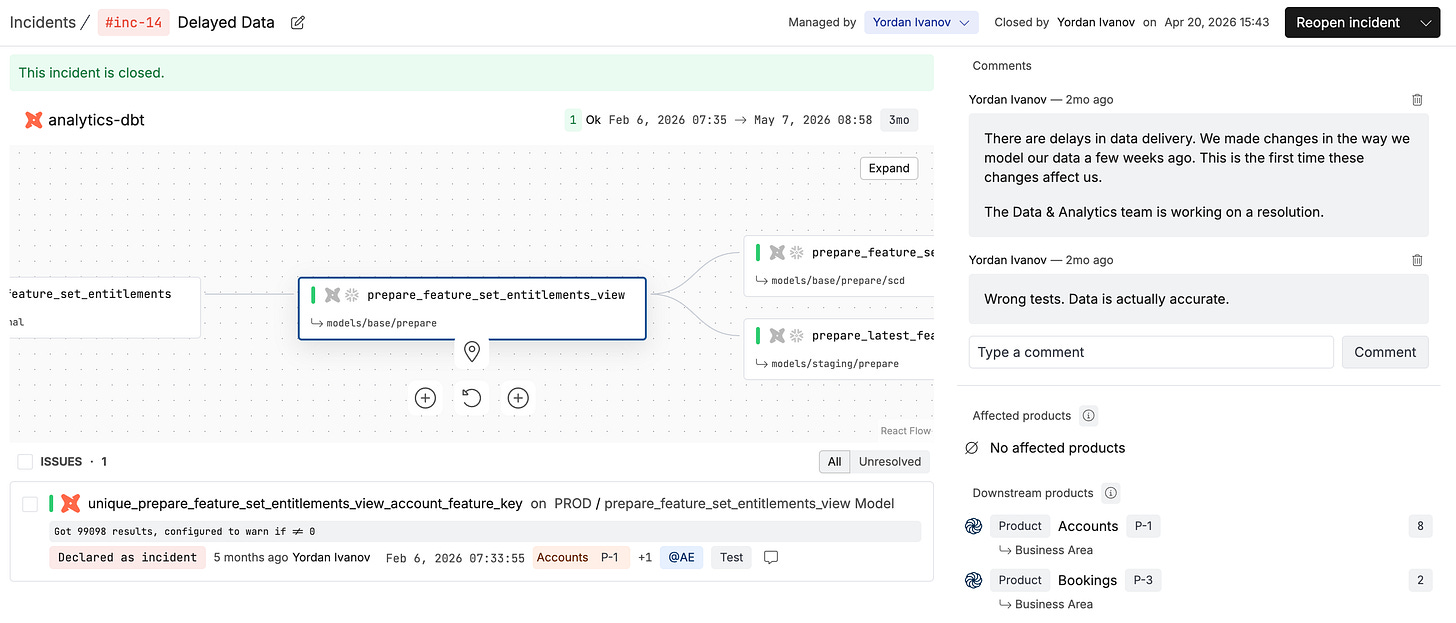
Task: Click the Type a comment input field
Action: click(x=1151, y=352)
